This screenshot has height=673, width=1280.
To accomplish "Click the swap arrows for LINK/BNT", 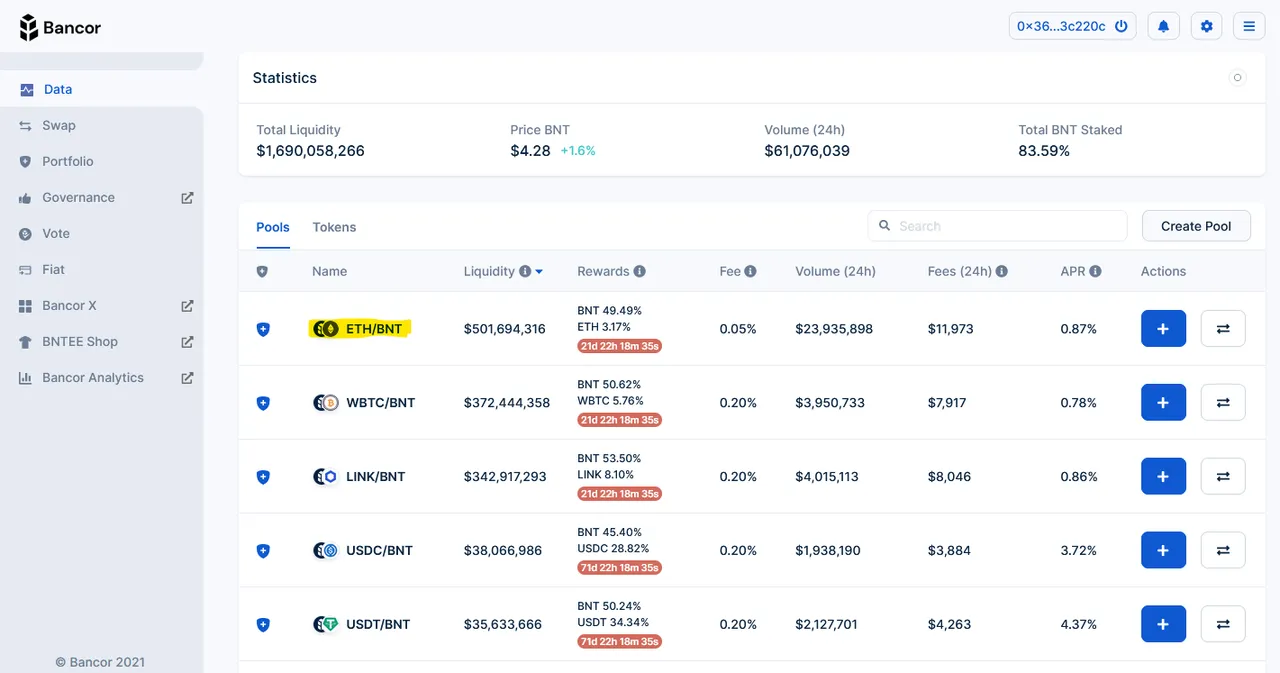I will tap(1223, 476).
